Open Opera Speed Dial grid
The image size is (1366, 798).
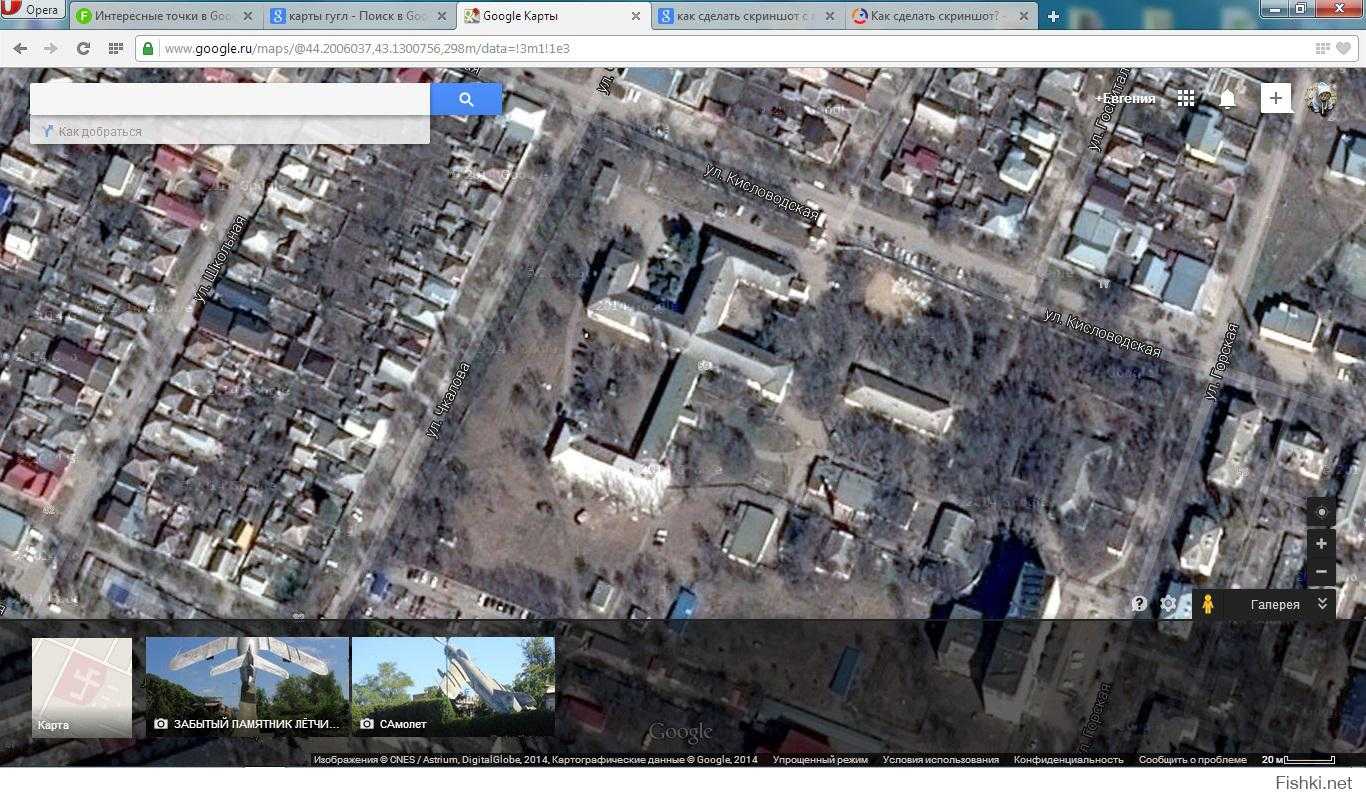tap(115, 48)
